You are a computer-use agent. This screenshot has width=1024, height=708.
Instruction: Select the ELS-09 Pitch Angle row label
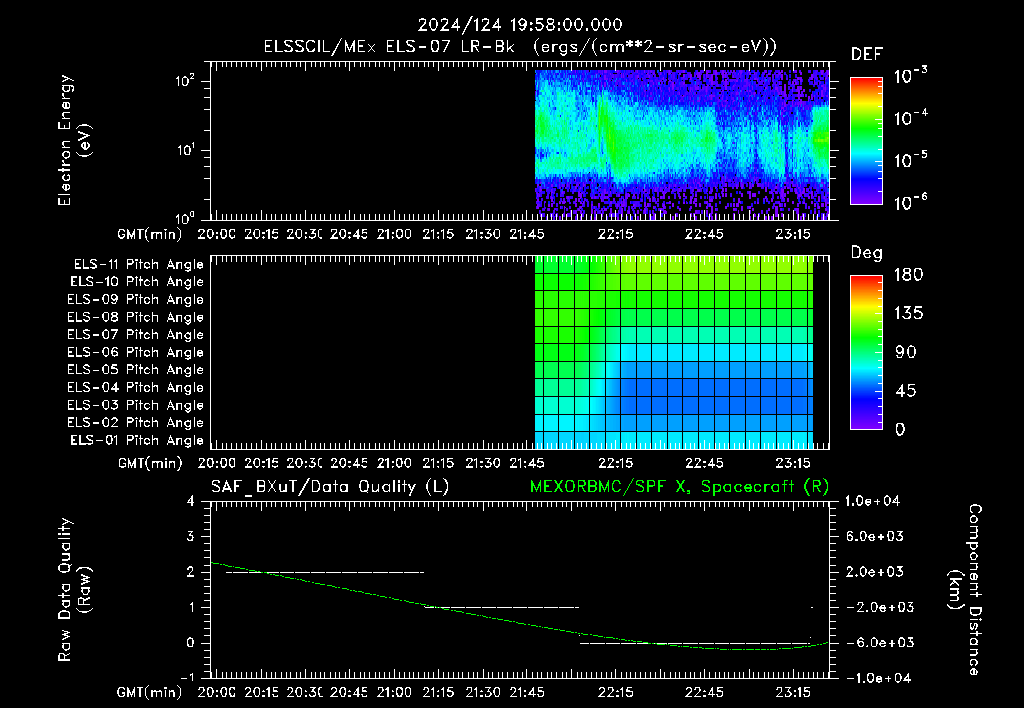tap(136, 300)
